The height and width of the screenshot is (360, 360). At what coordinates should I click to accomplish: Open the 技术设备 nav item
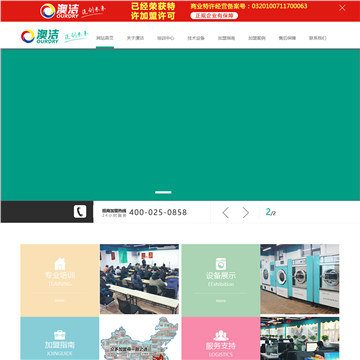coord(196,38)
